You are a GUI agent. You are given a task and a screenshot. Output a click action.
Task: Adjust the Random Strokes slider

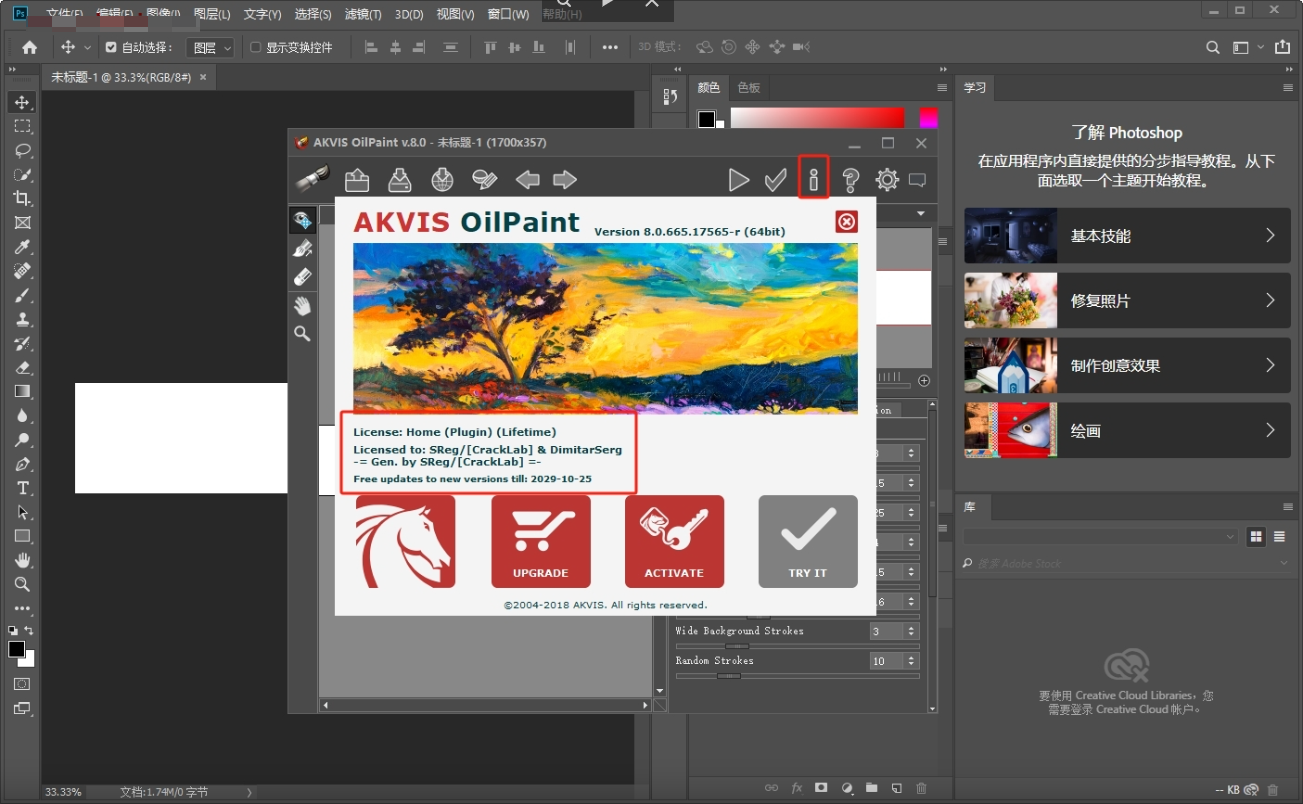(x=729, y=676)
